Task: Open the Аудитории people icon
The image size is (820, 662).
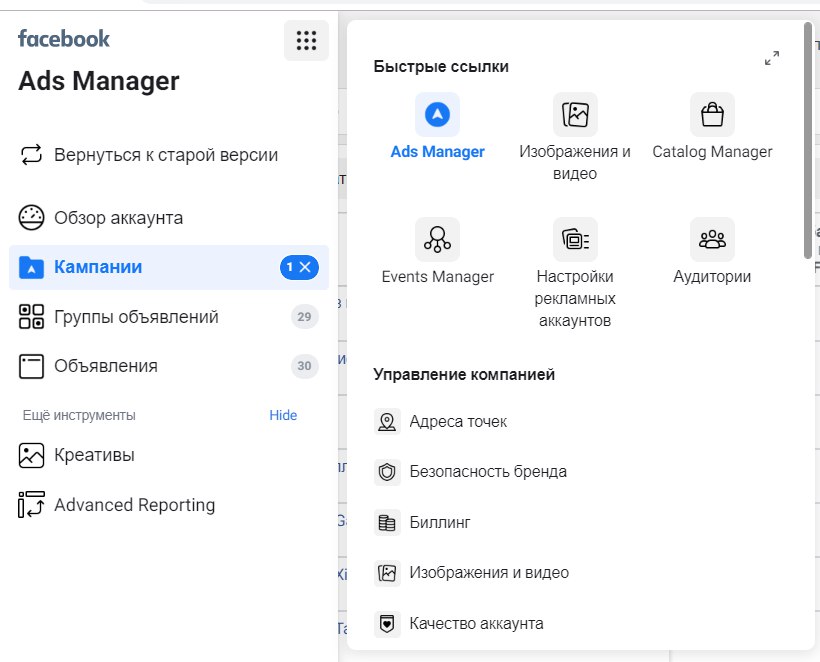Action: [712, 239]
